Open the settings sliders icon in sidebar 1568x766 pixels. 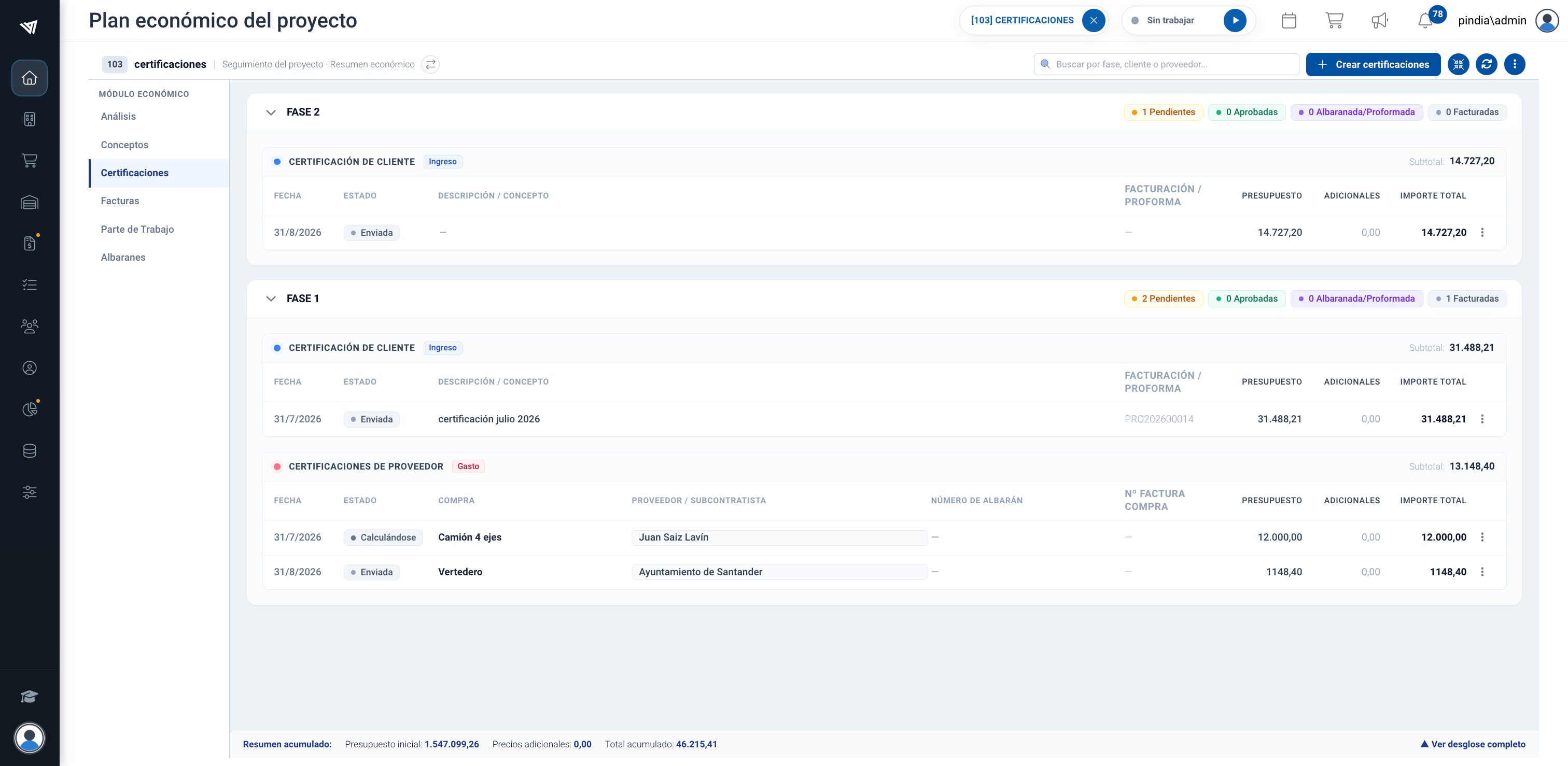tap(29, 492)
